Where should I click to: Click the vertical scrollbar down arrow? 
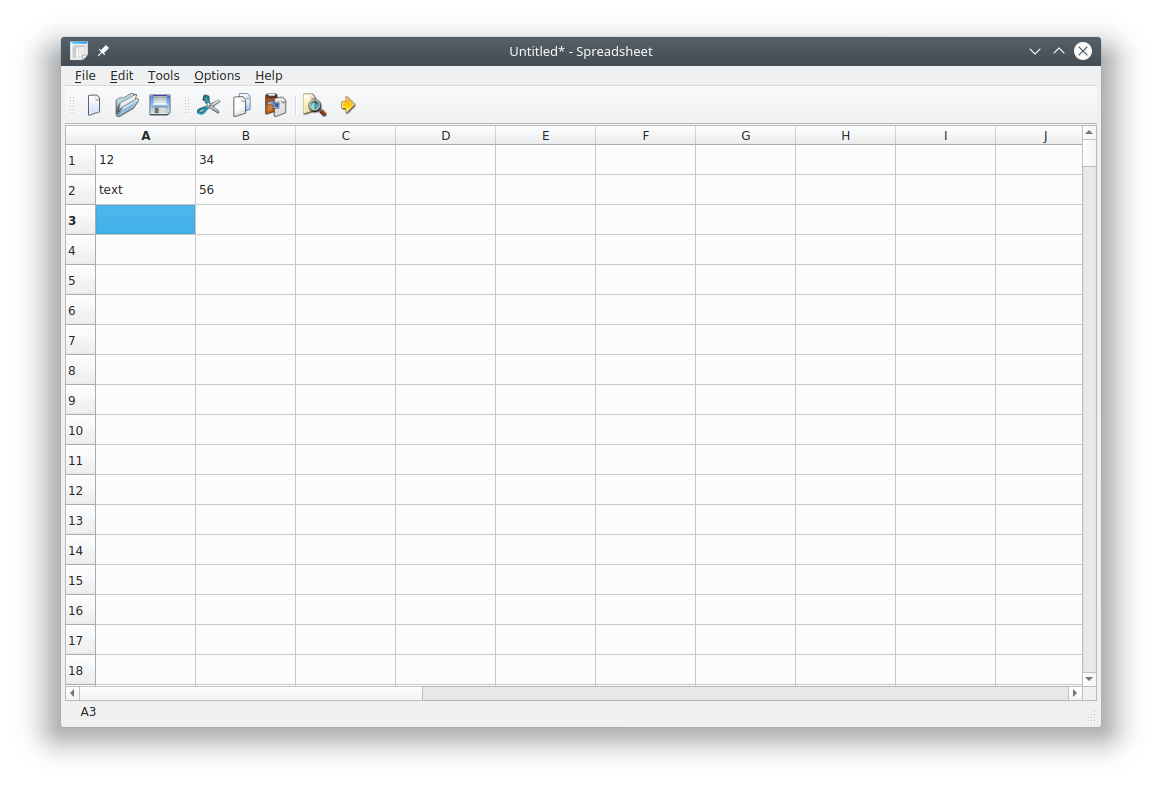(1089, 679)
